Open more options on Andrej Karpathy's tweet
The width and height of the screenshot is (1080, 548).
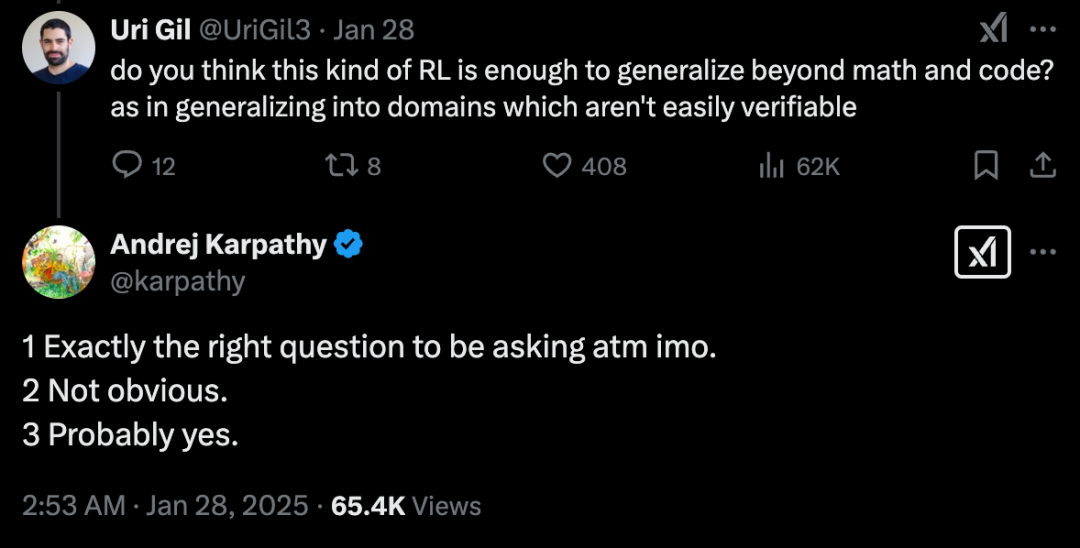[x=1043, y=251]
